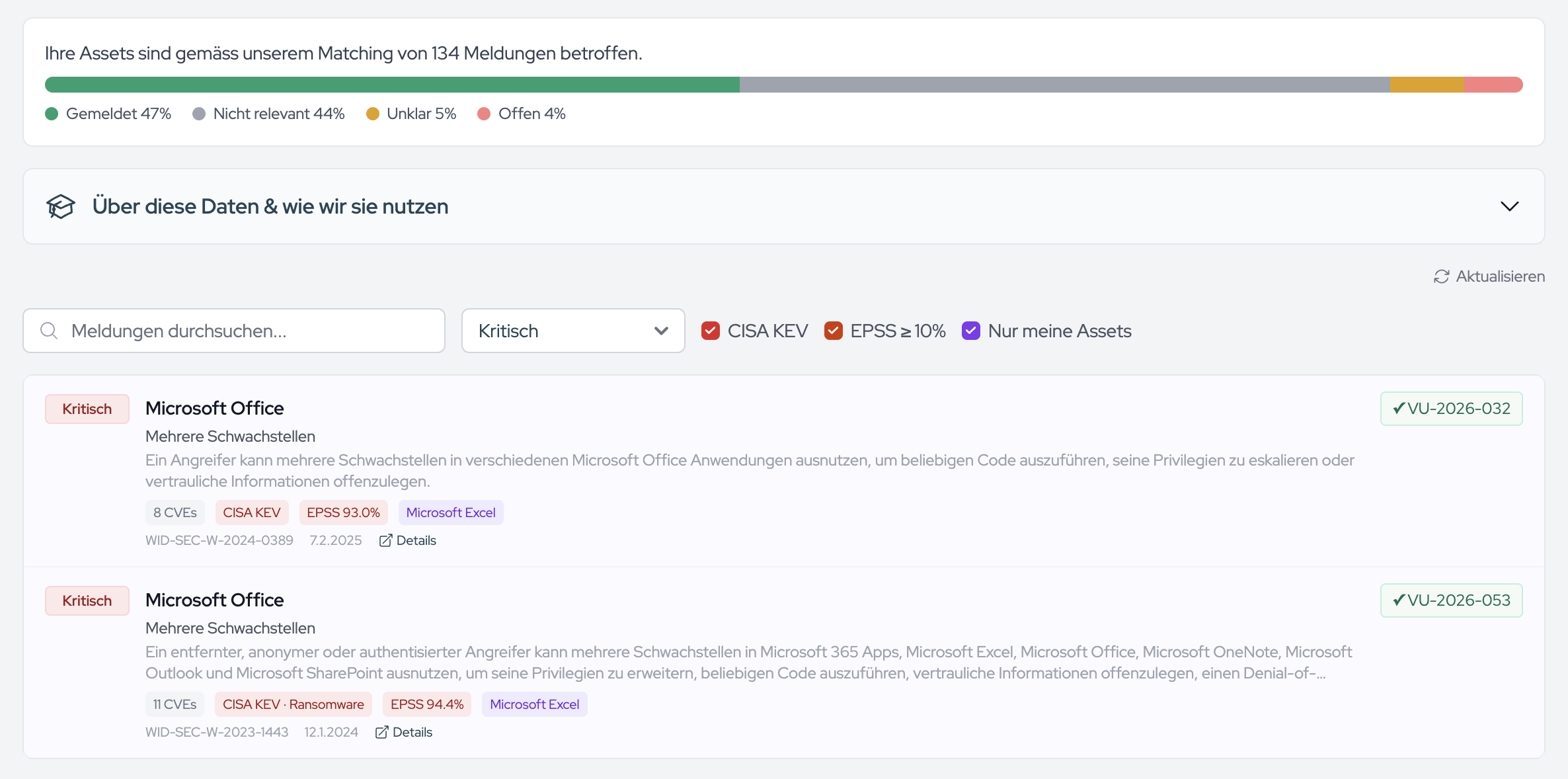
Task: Click the date 7.2.2025
Action: tap(336, 540)
